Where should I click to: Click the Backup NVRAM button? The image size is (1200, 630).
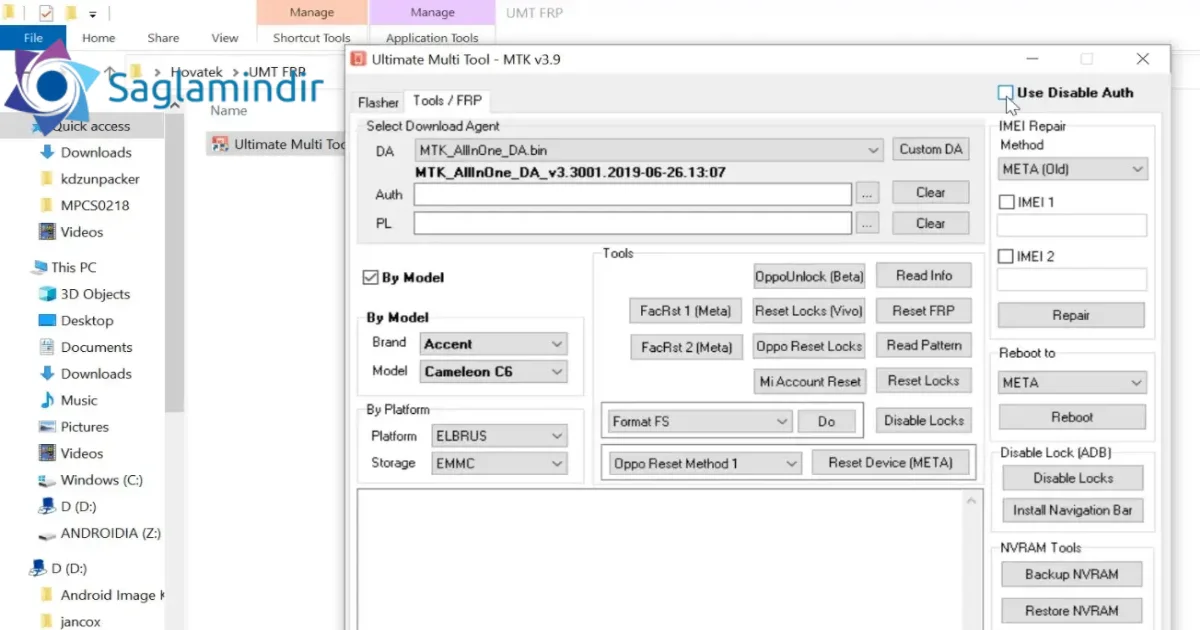pos(1072,575)
